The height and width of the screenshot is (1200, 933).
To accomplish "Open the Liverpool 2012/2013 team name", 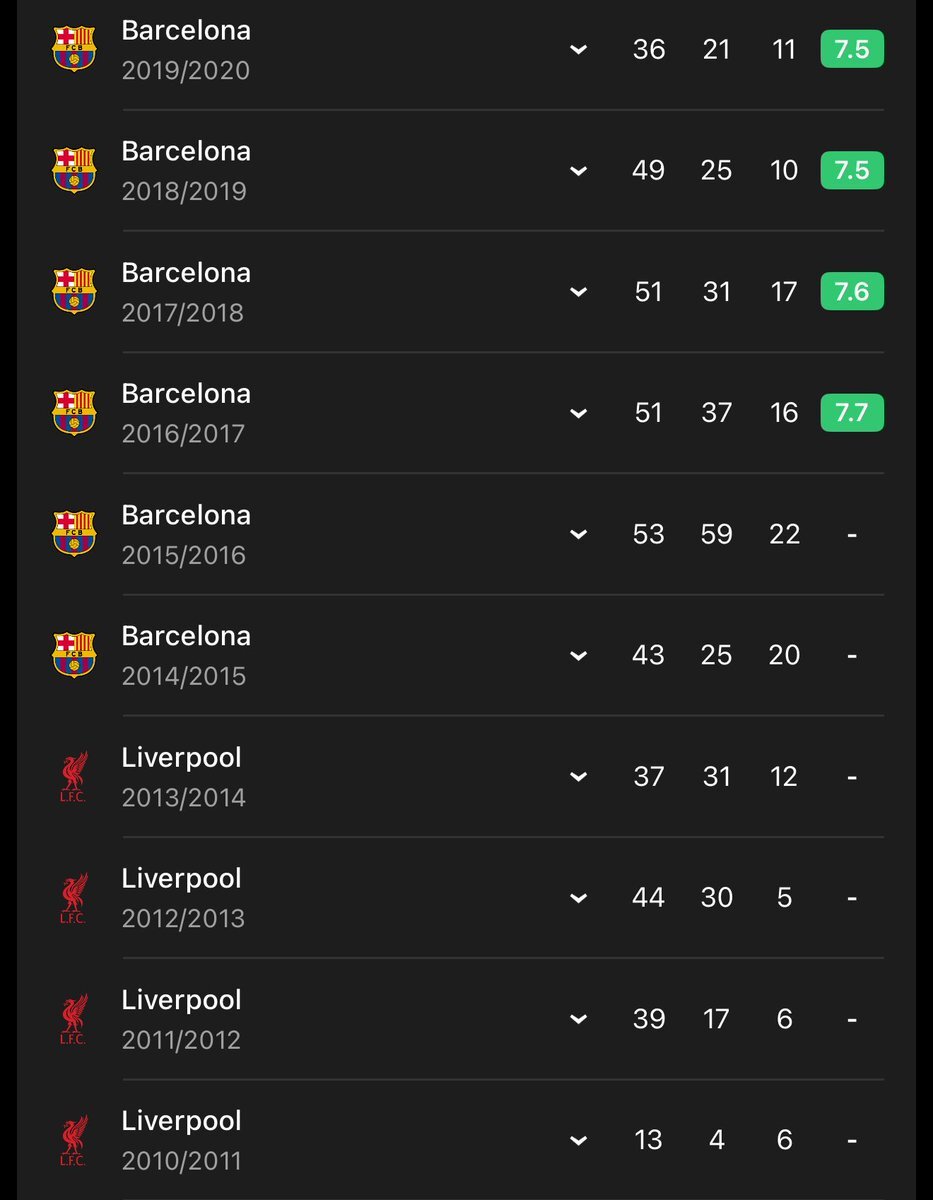I will [181, 878].
